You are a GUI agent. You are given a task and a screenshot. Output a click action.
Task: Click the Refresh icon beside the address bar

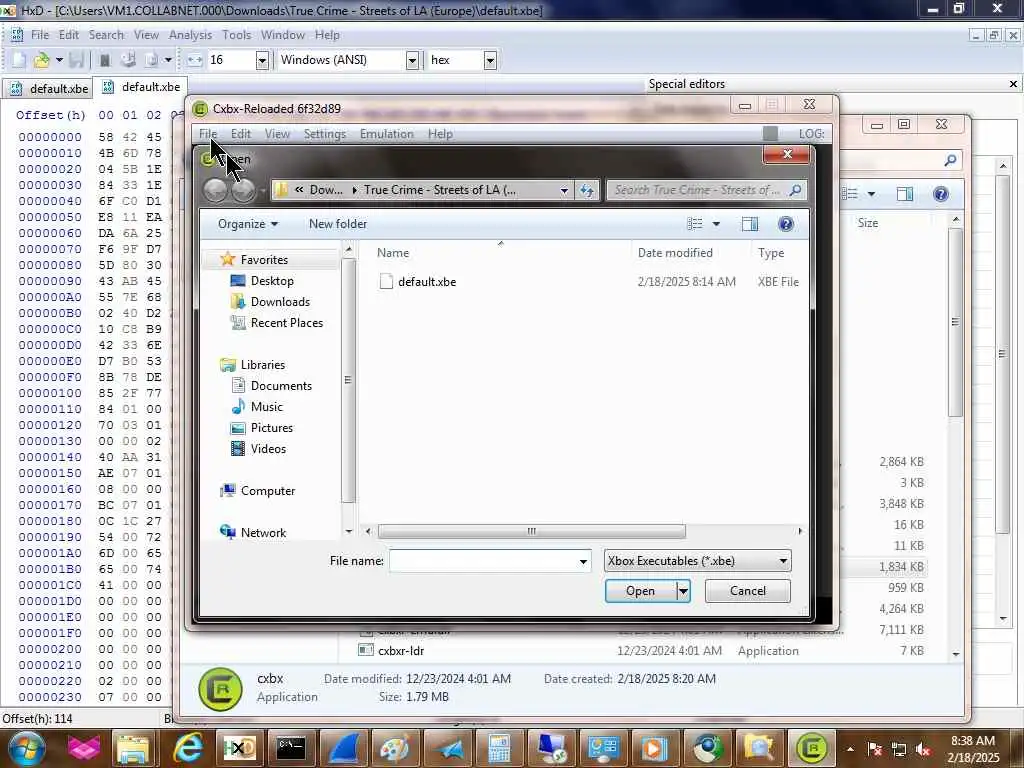[586, 190]
